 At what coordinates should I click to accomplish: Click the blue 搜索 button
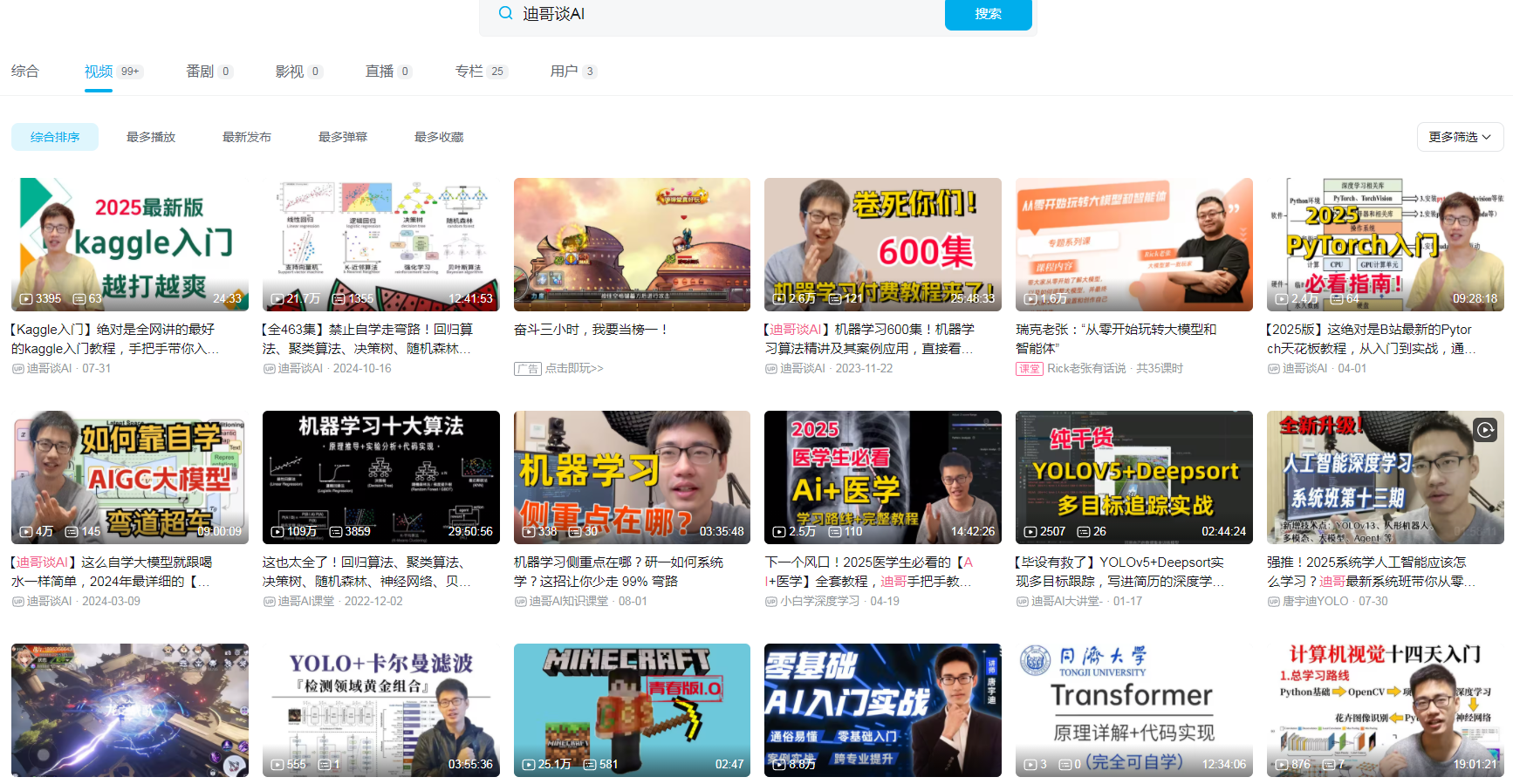988,14
